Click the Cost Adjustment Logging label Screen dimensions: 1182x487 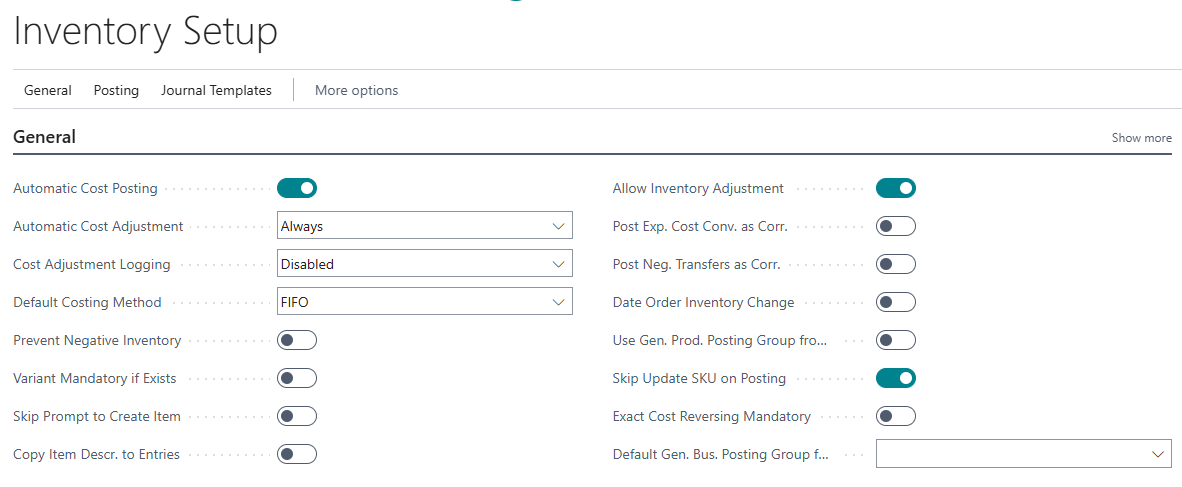coord(92,265)
